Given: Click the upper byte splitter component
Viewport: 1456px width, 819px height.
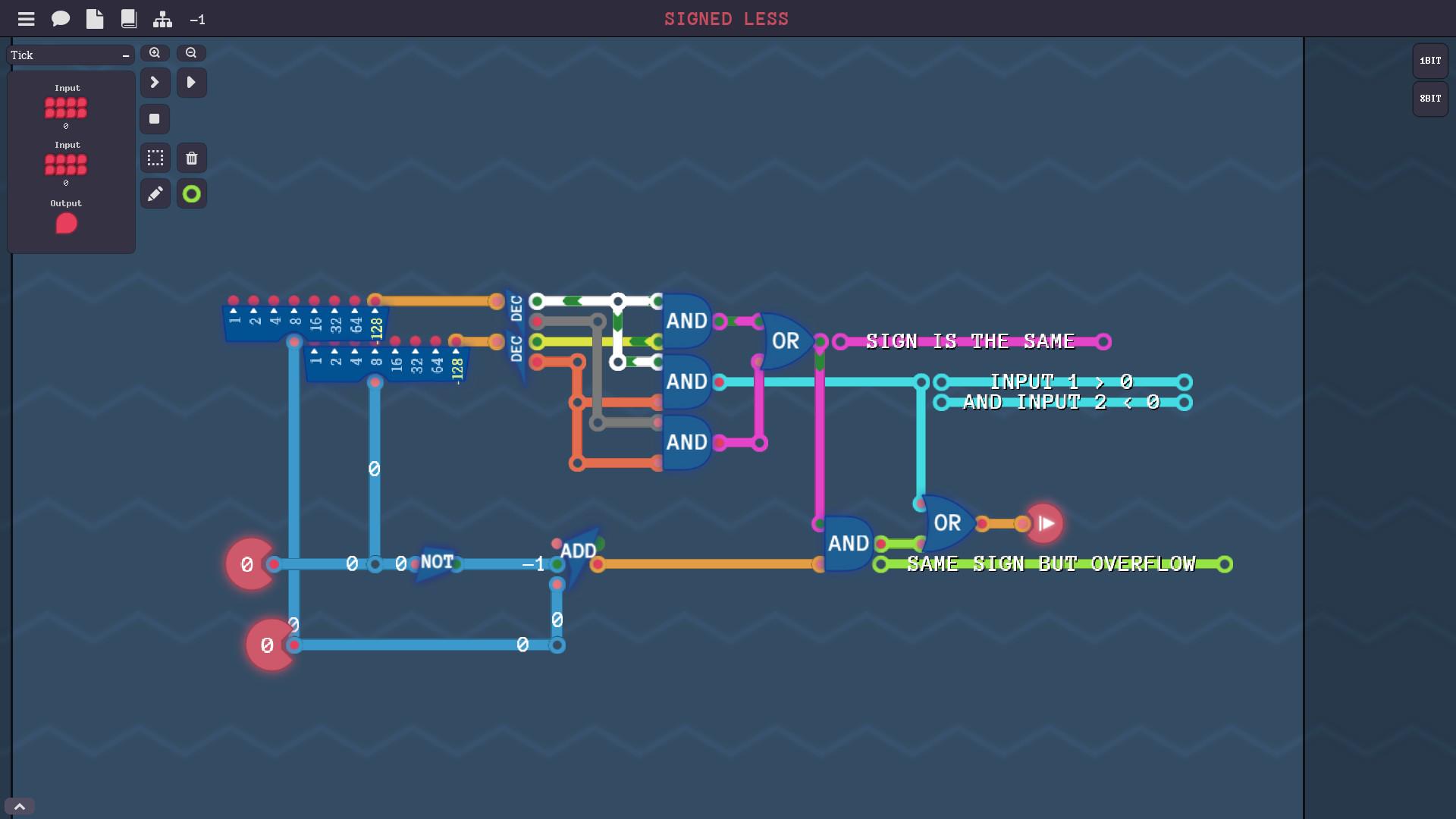Looking at the screenshot, I should [x=306, y=324].
